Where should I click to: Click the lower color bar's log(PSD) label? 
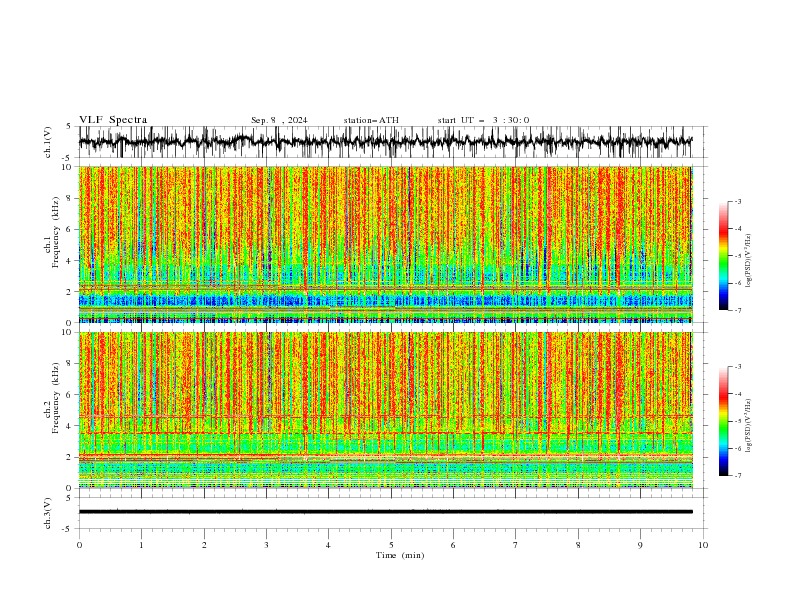point(748,425)
